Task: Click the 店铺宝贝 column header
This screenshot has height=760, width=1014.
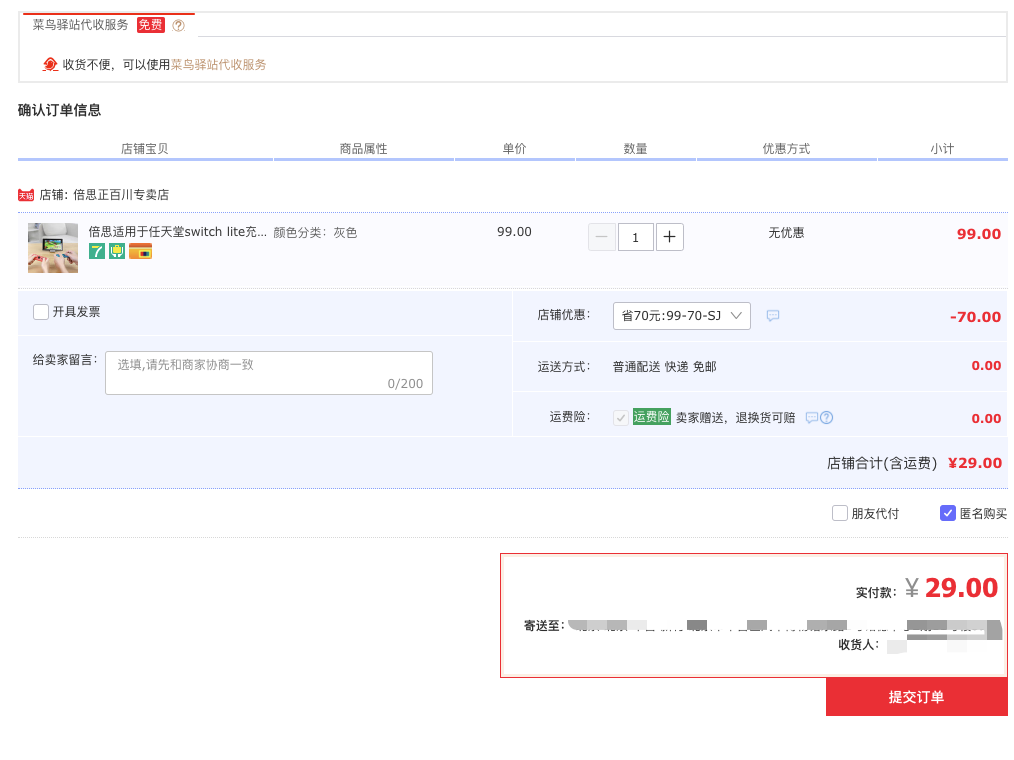Action: (x=145, y=149)
